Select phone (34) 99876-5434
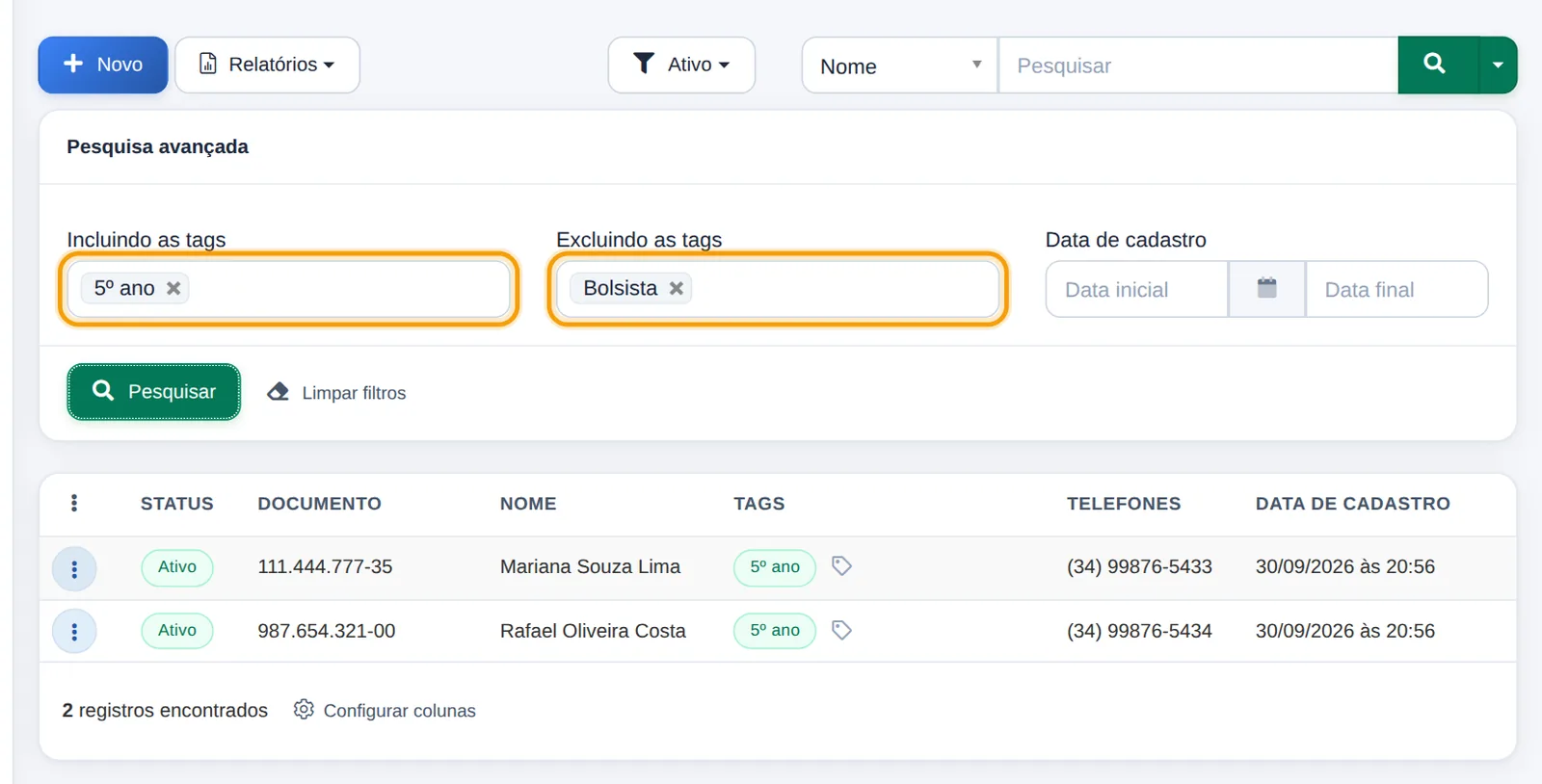This screenshot has height=784, width=1542. click(1139, 631)
